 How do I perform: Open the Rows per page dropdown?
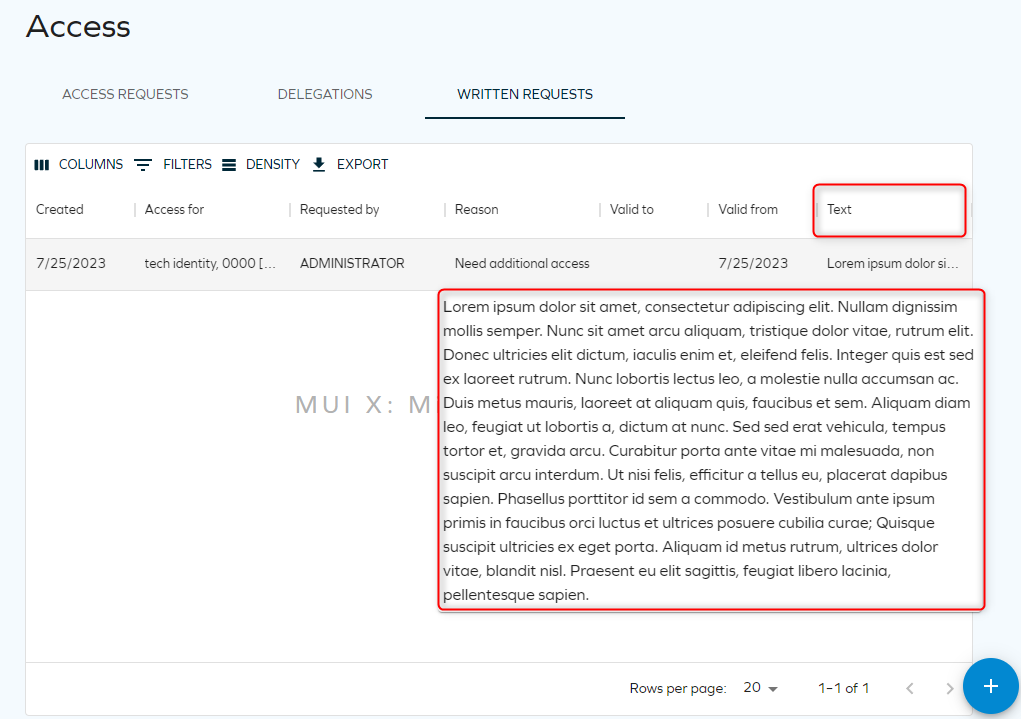[761, 688]
